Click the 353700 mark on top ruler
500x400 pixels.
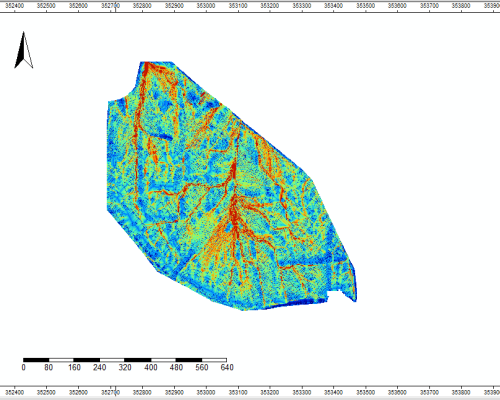(429, 6)
